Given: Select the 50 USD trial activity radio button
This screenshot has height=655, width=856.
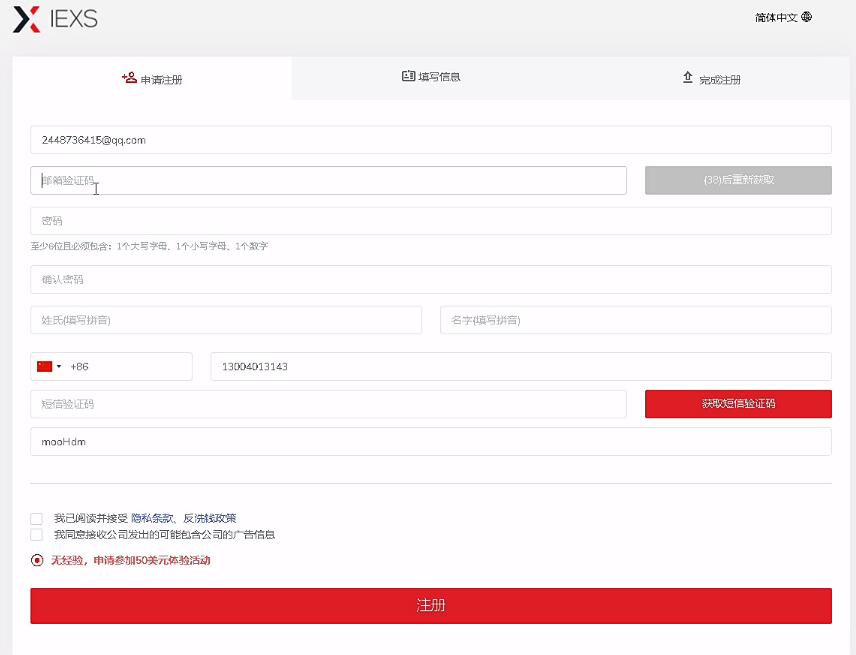Looking at the screenshot, I should [x=37, y=561].
